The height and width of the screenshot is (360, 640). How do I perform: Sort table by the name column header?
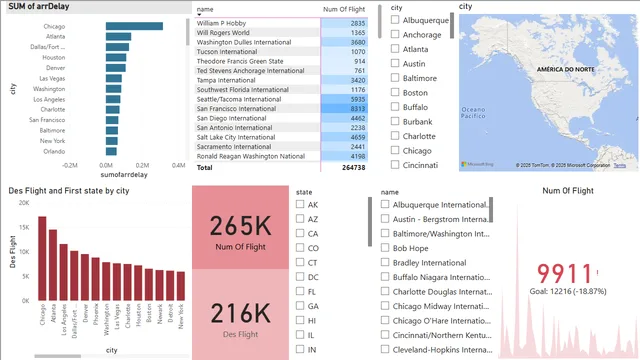[x=205, y=9]
